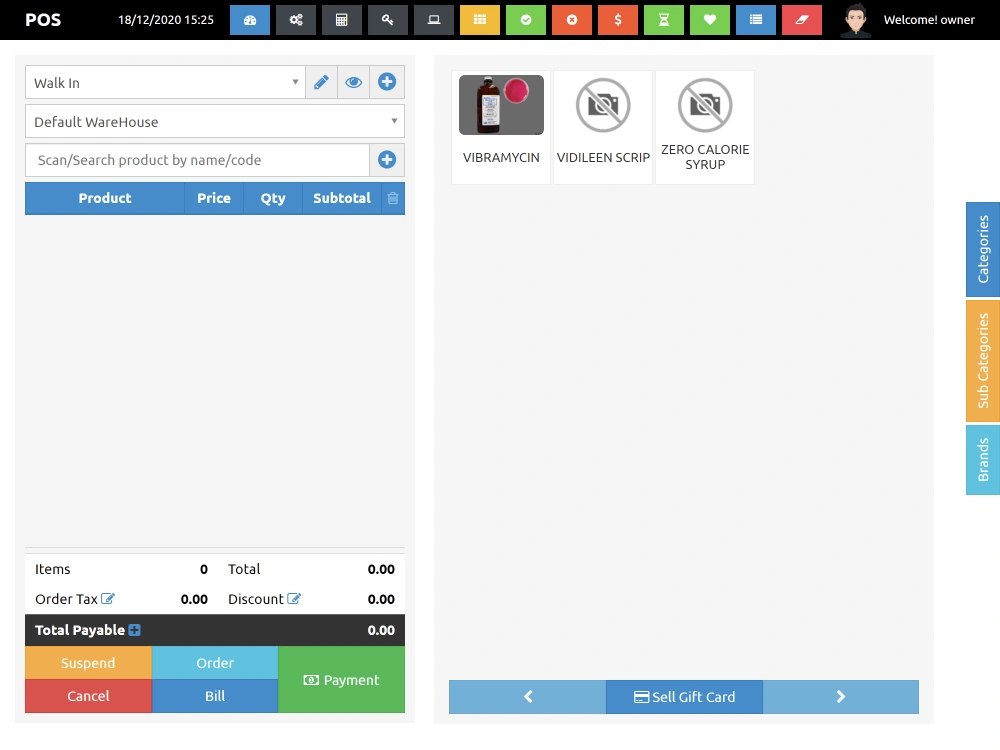Open the Categories side tab
1000x750 pixels.
[983, 249]
